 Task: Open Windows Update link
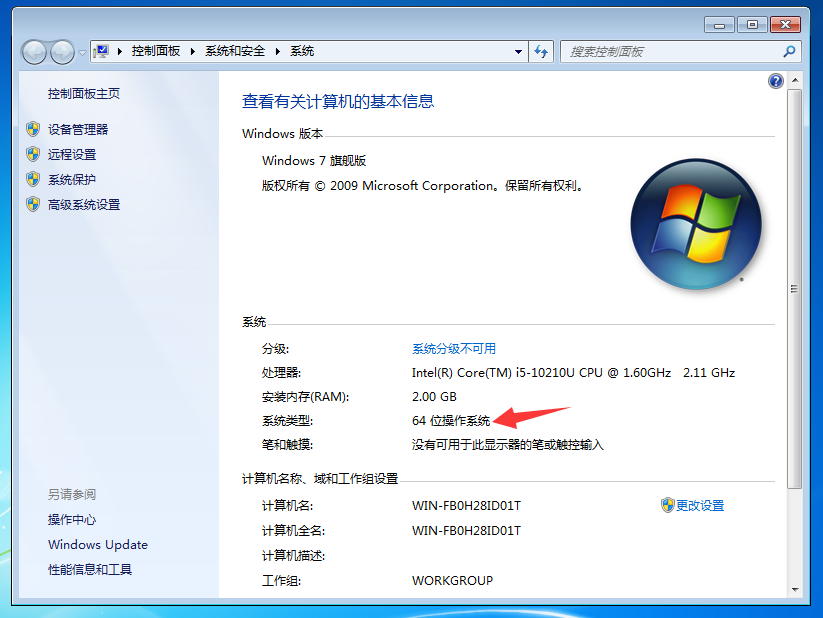pyautogui.click(x=98, y=544)
